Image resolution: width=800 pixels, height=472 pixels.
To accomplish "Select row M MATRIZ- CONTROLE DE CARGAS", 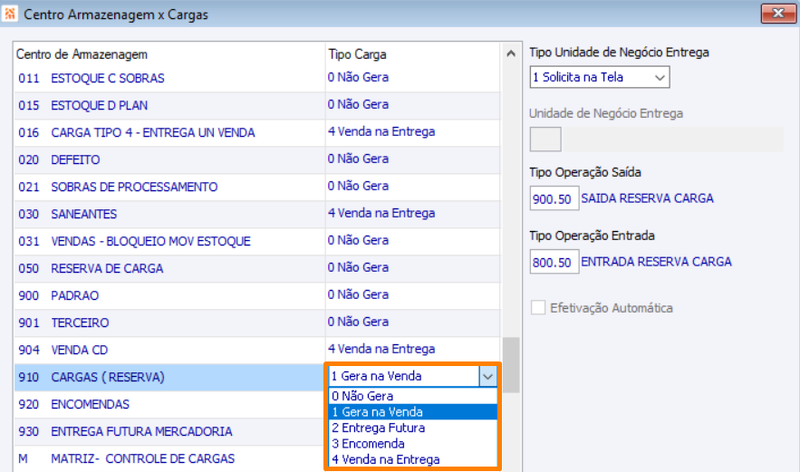I will (x=169, y=459).
